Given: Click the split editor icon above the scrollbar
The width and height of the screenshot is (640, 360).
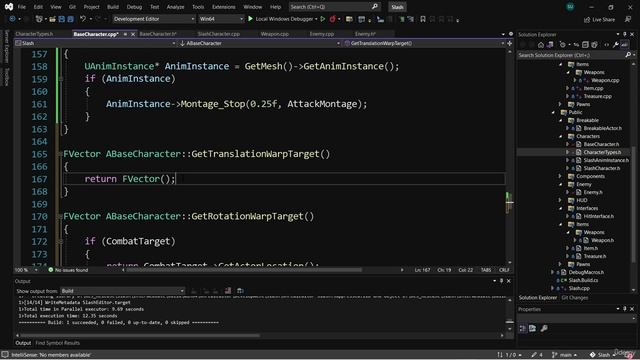Looking at the screenshot, I should pos(510,43).
